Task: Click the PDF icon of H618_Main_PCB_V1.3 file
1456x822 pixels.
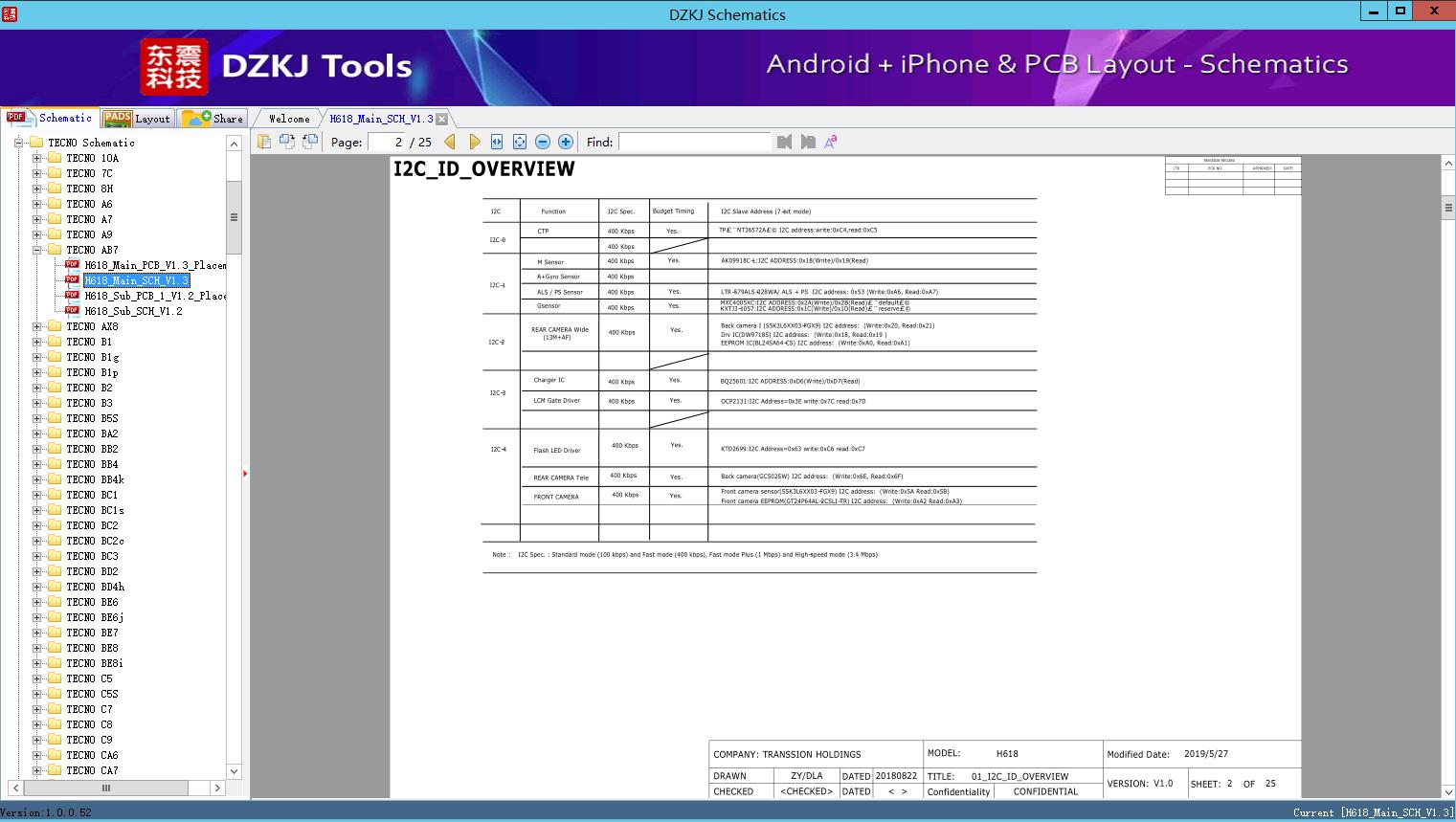Action: [x=72, y=265]
